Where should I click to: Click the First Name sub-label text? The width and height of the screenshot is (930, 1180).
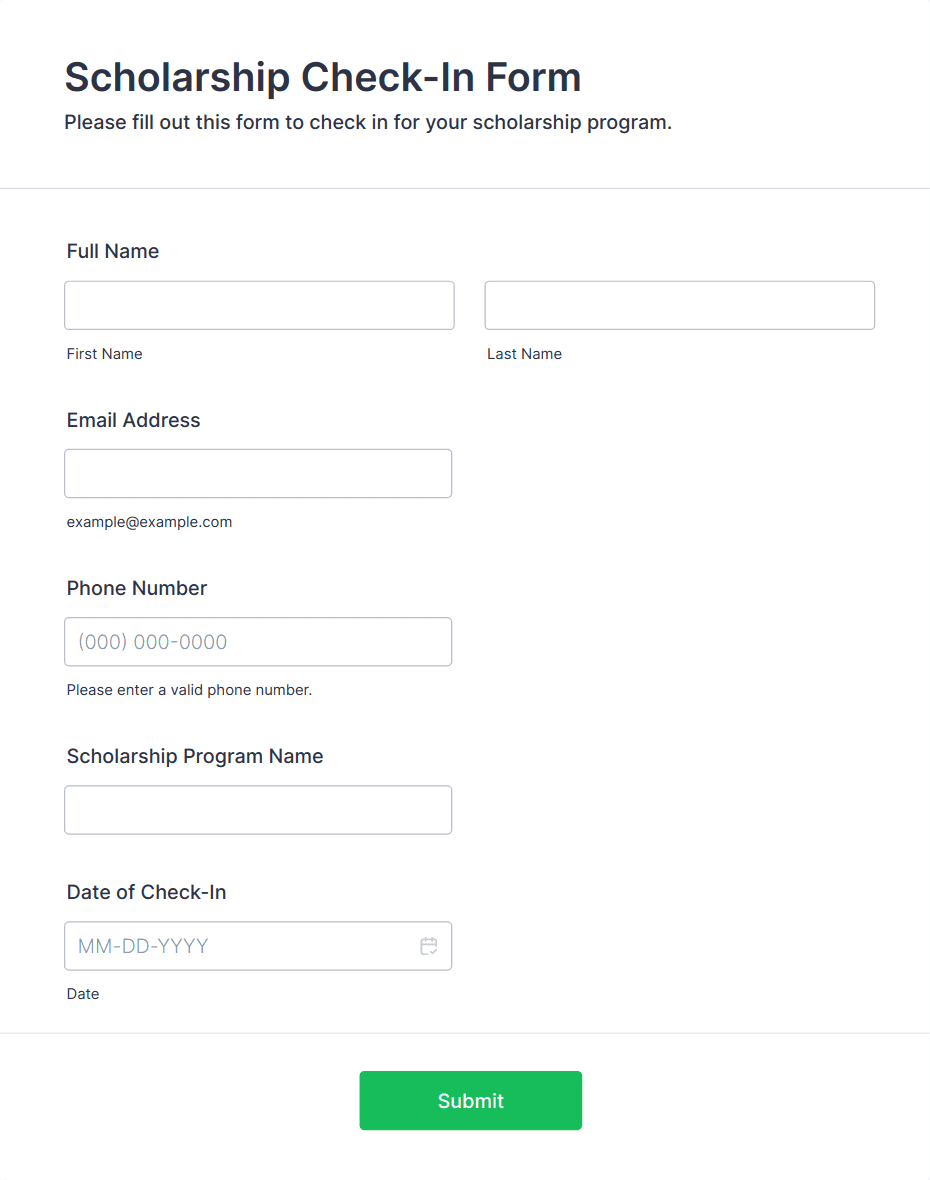(104, 354)
